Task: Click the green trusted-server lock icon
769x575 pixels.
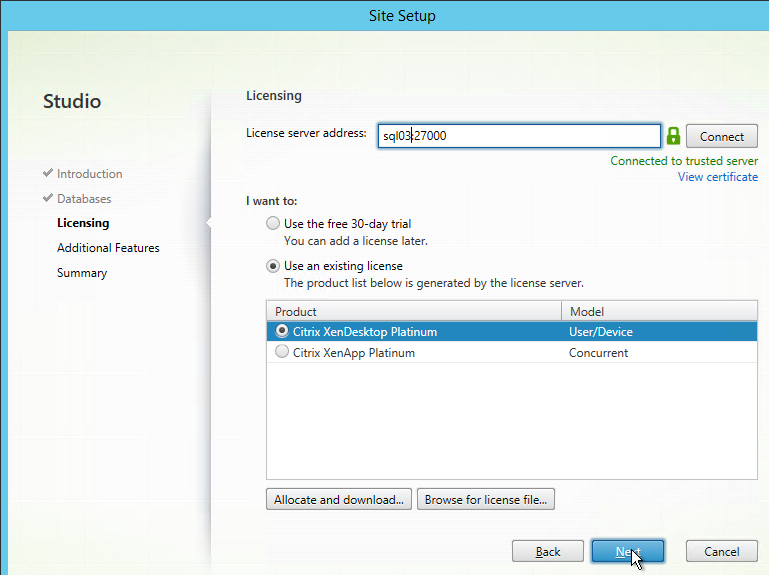Action: [x=673, y=136]
